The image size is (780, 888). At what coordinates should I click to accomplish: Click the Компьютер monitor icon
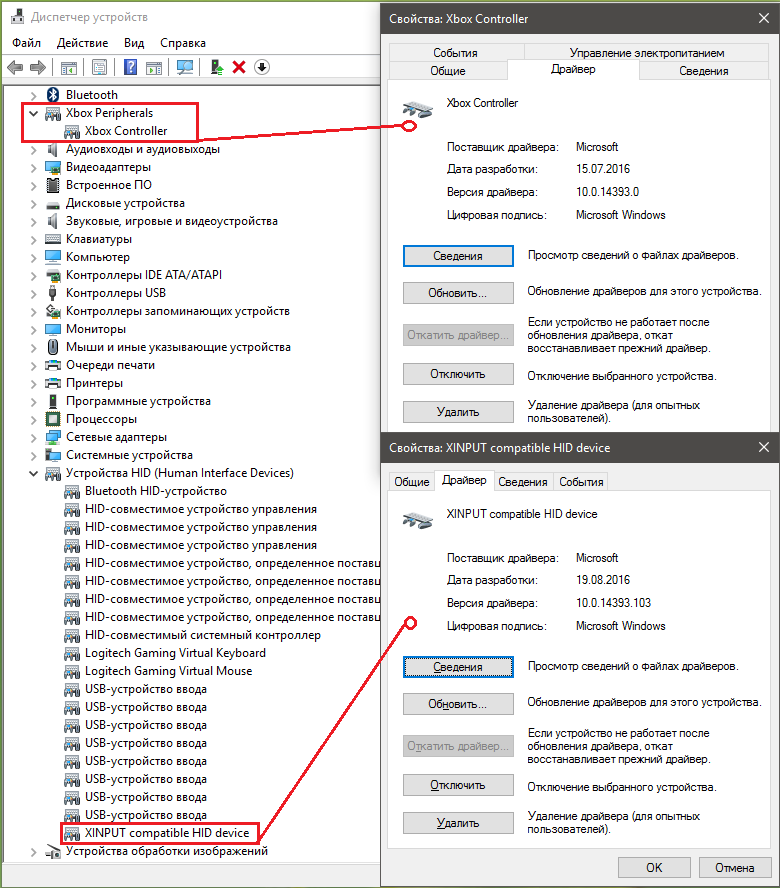click(x=53, y=257)
